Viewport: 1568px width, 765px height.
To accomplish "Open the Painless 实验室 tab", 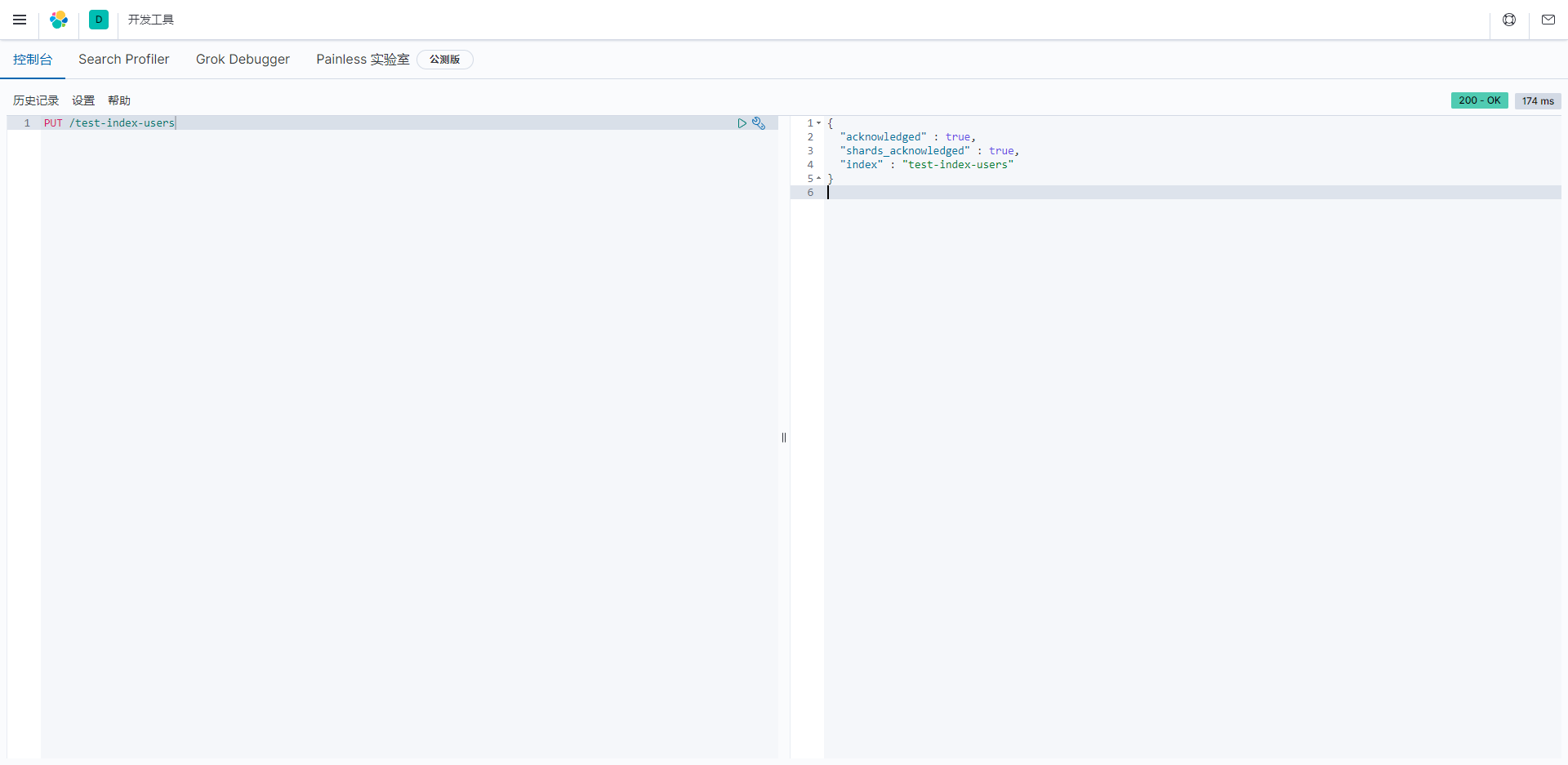I will pos(363,60).
